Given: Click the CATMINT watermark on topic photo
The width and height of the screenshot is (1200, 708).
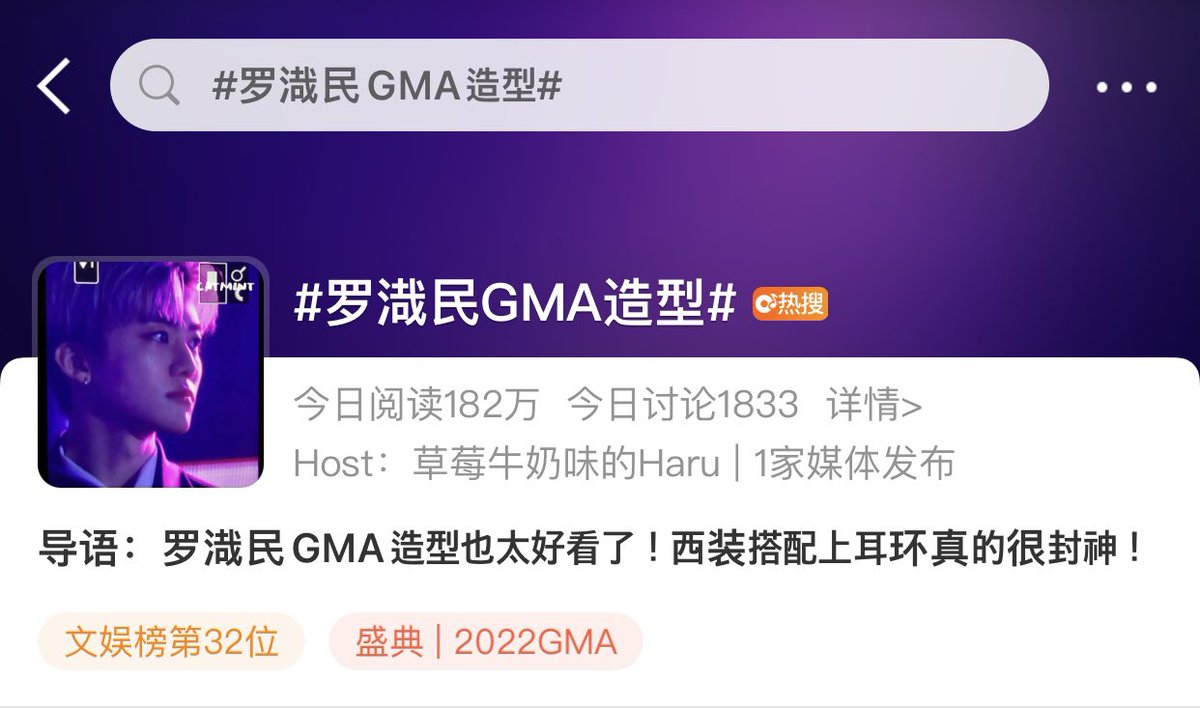Looking at the screenshot, I should (x=225, y=286).
